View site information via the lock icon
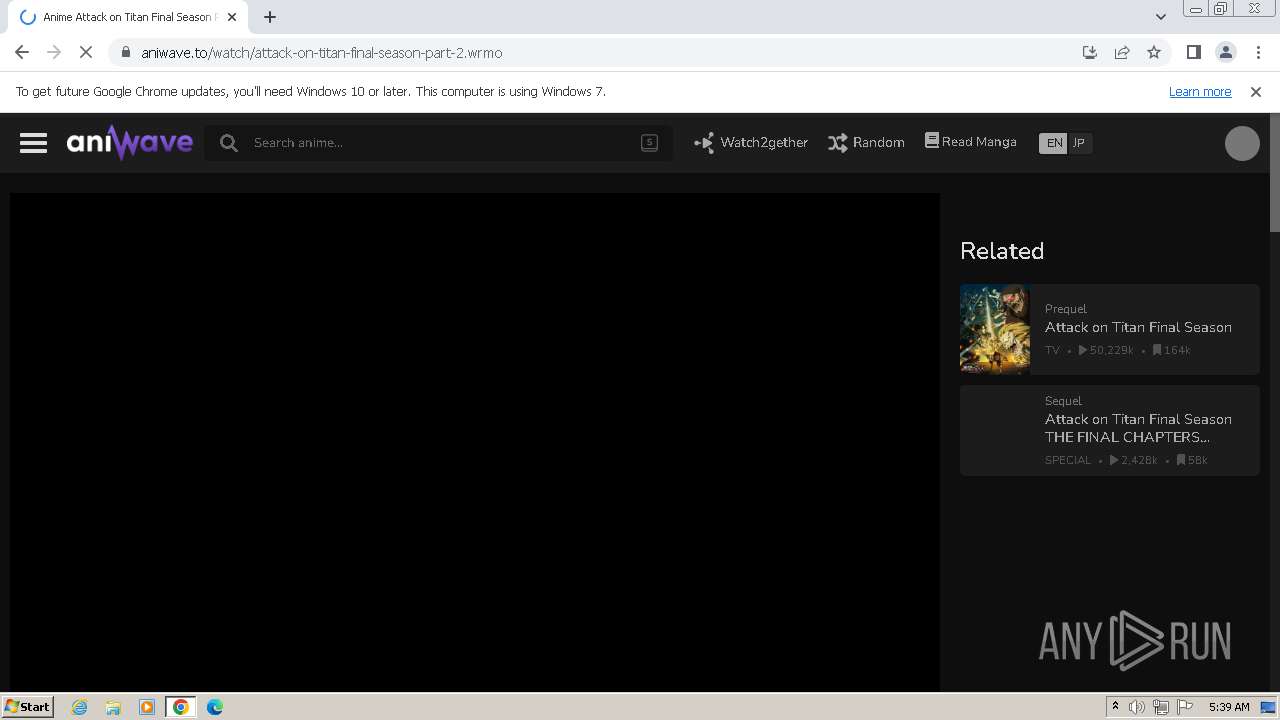The width and height of the screenshot is (1280, 720). (126, 52)
